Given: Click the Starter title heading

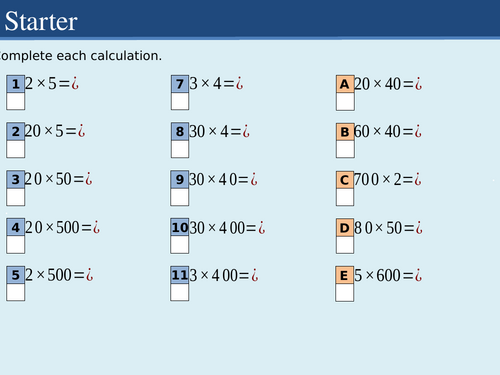Looking at the screenshot, I should tap(41, 21).
